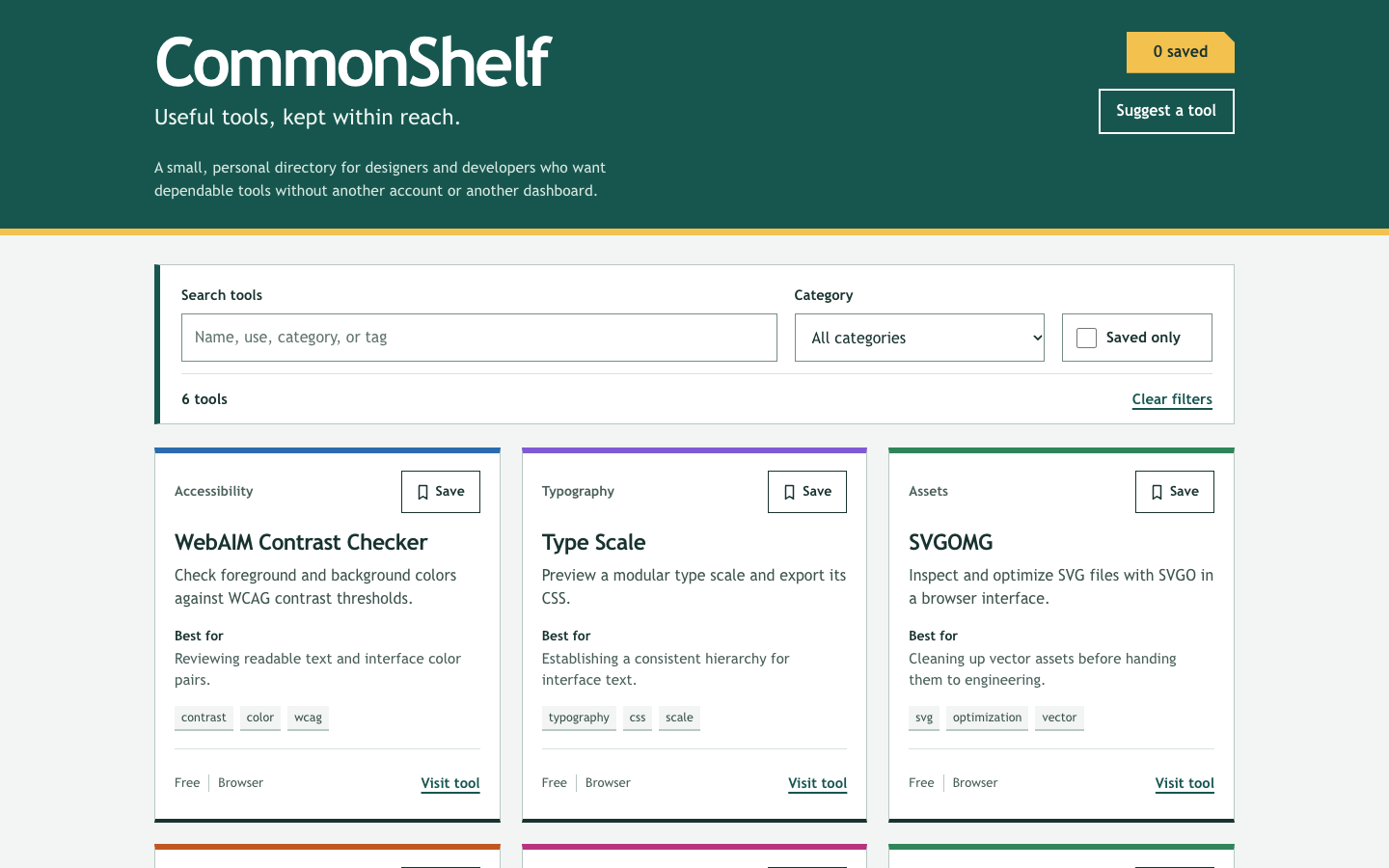
Task: Open Visit tool link on SVGOMG card
Action: pos(1185,783)
